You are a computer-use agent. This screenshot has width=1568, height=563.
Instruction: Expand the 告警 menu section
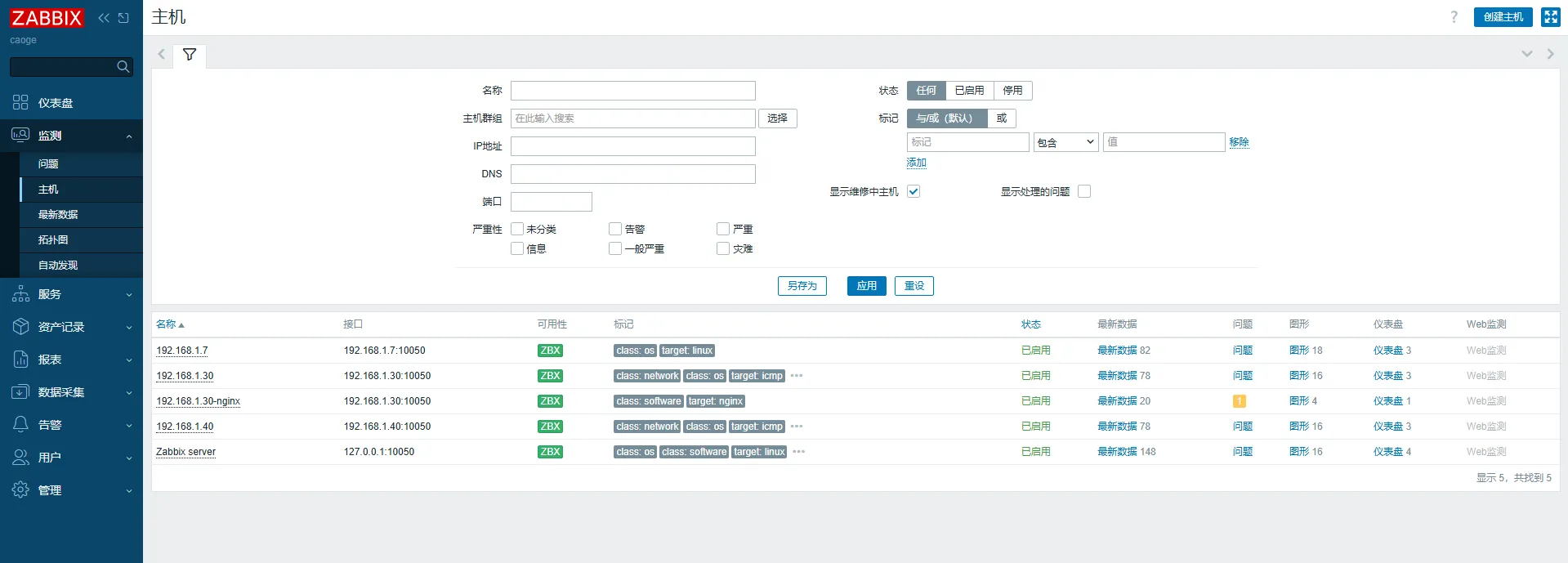[129, 426]
